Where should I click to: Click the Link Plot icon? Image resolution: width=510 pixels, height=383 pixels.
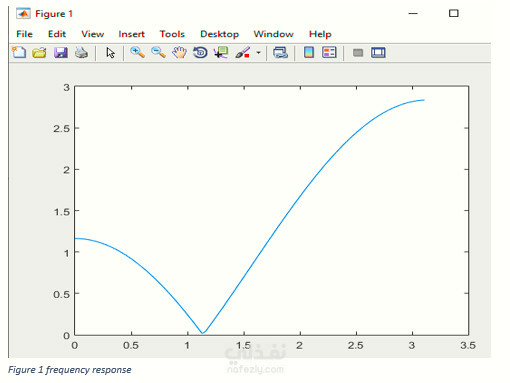coord(280,52)
